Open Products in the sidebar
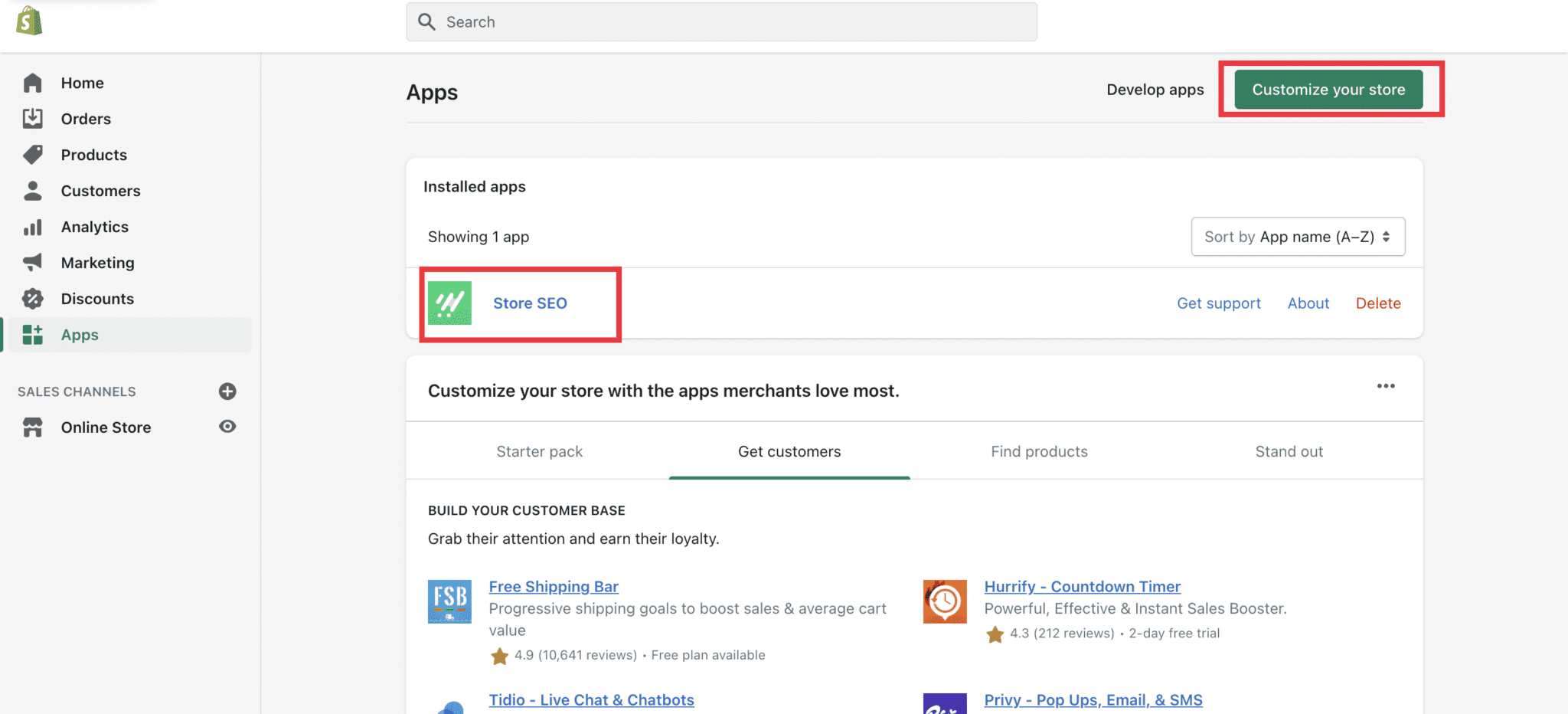This screenshot has height=714, width=1568. (x=94, y=155)
